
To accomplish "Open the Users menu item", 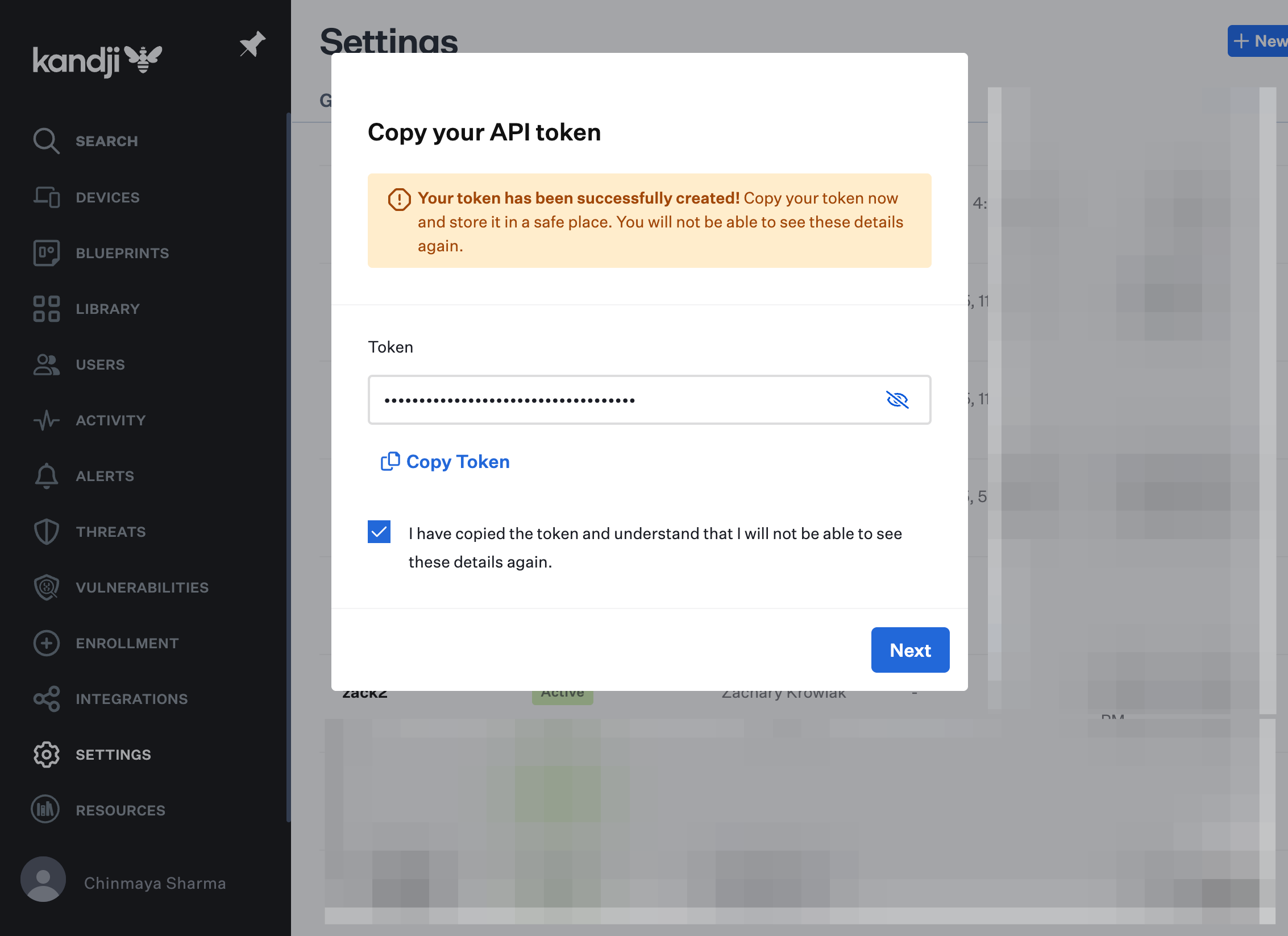I will tap(100, 365).
